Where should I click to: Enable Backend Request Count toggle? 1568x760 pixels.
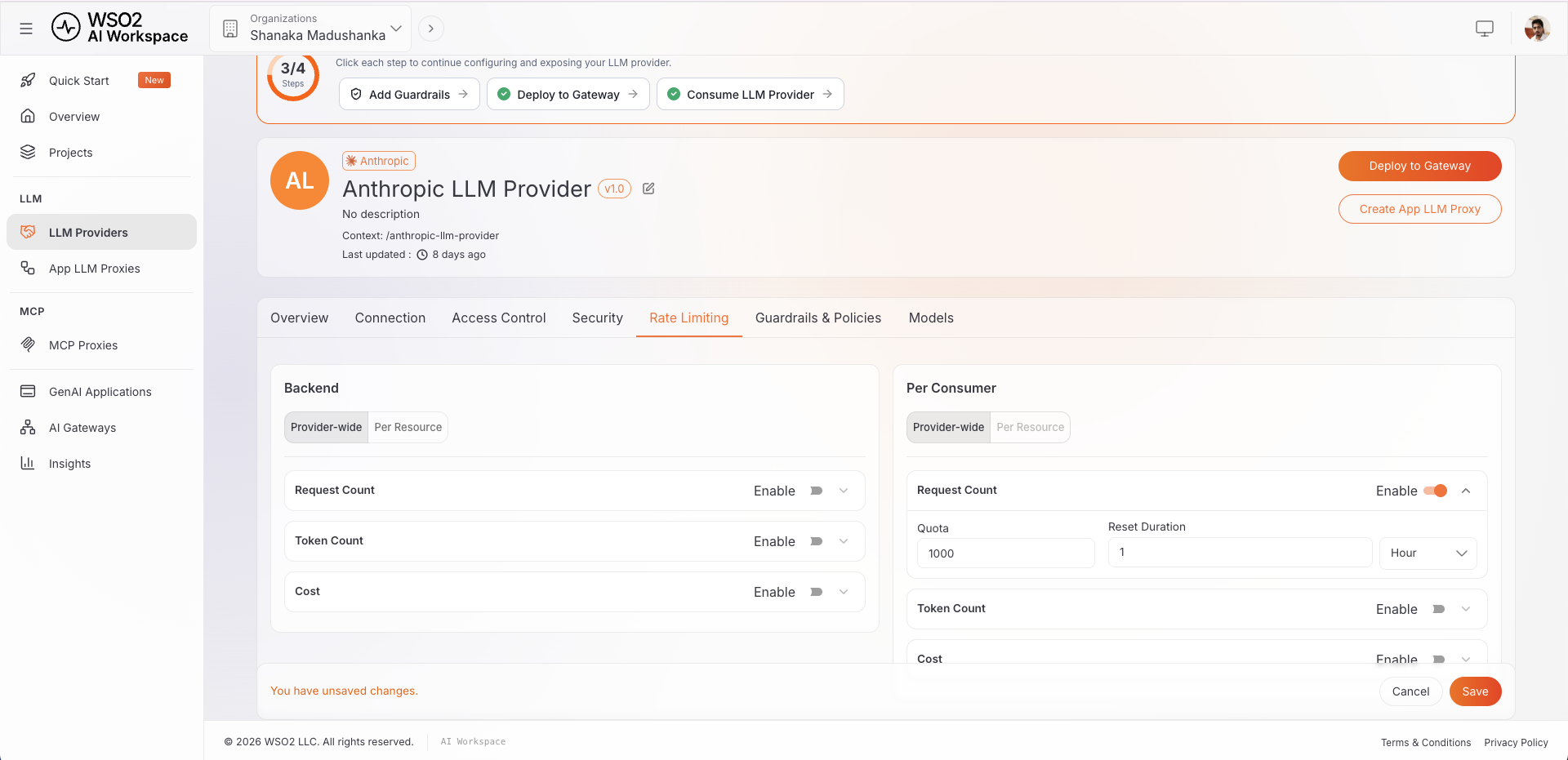pyautogui.click(x=816, y=491)
